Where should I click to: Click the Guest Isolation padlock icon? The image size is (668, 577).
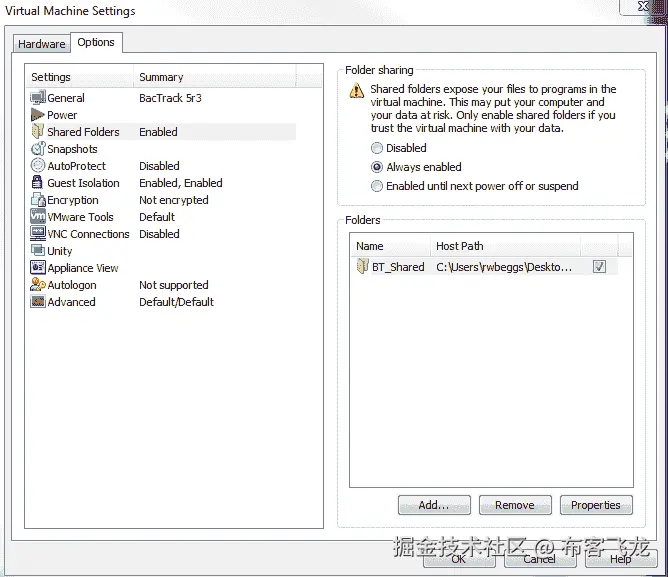(x=37, y=182)
